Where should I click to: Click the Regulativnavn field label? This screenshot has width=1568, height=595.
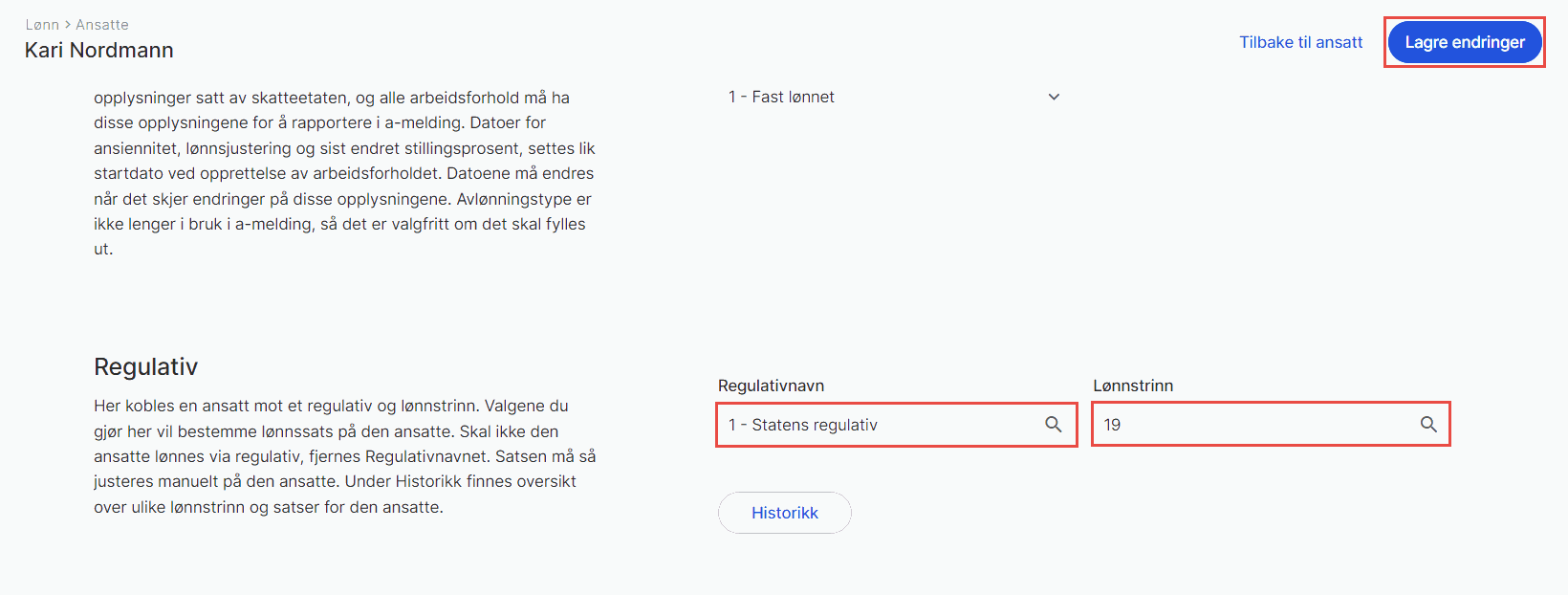point(769,385)
